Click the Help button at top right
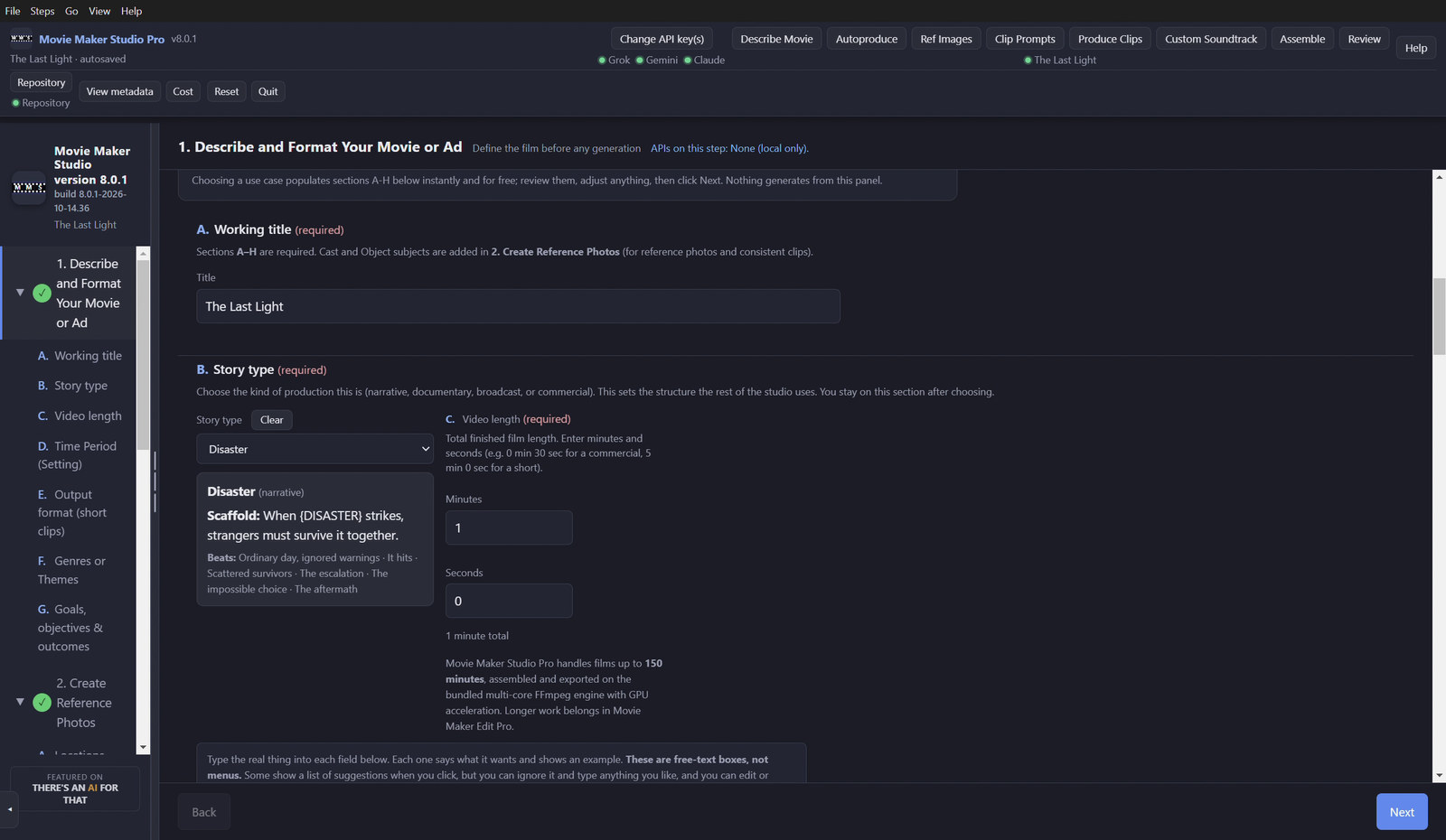 (1416, 48)
